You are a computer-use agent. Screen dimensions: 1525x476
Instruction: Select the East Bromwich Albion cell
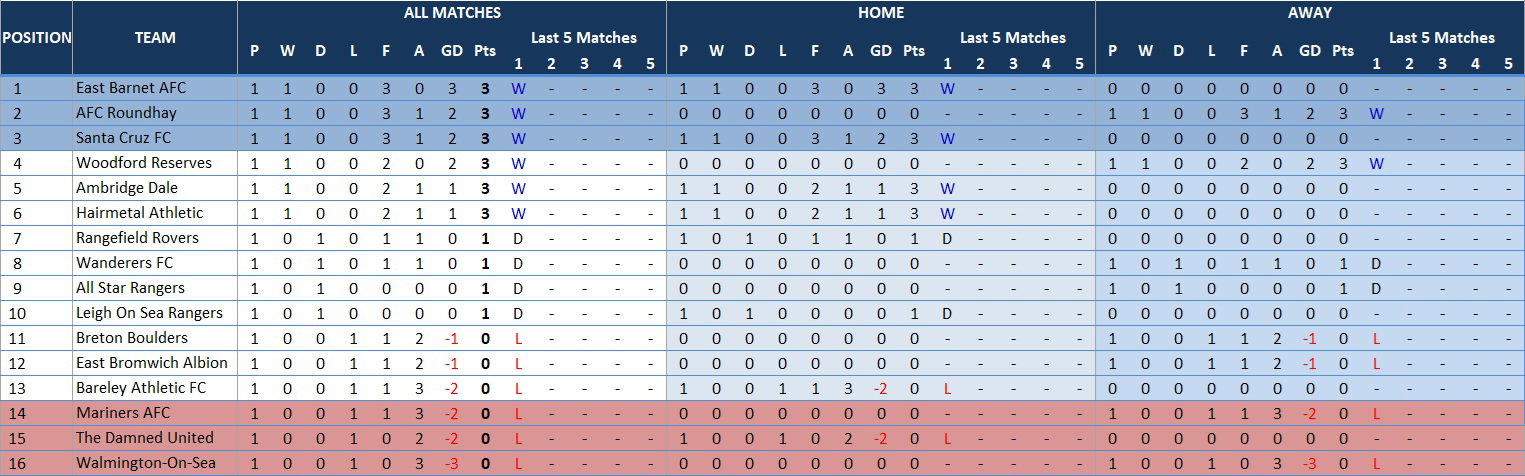click(155, 363)
